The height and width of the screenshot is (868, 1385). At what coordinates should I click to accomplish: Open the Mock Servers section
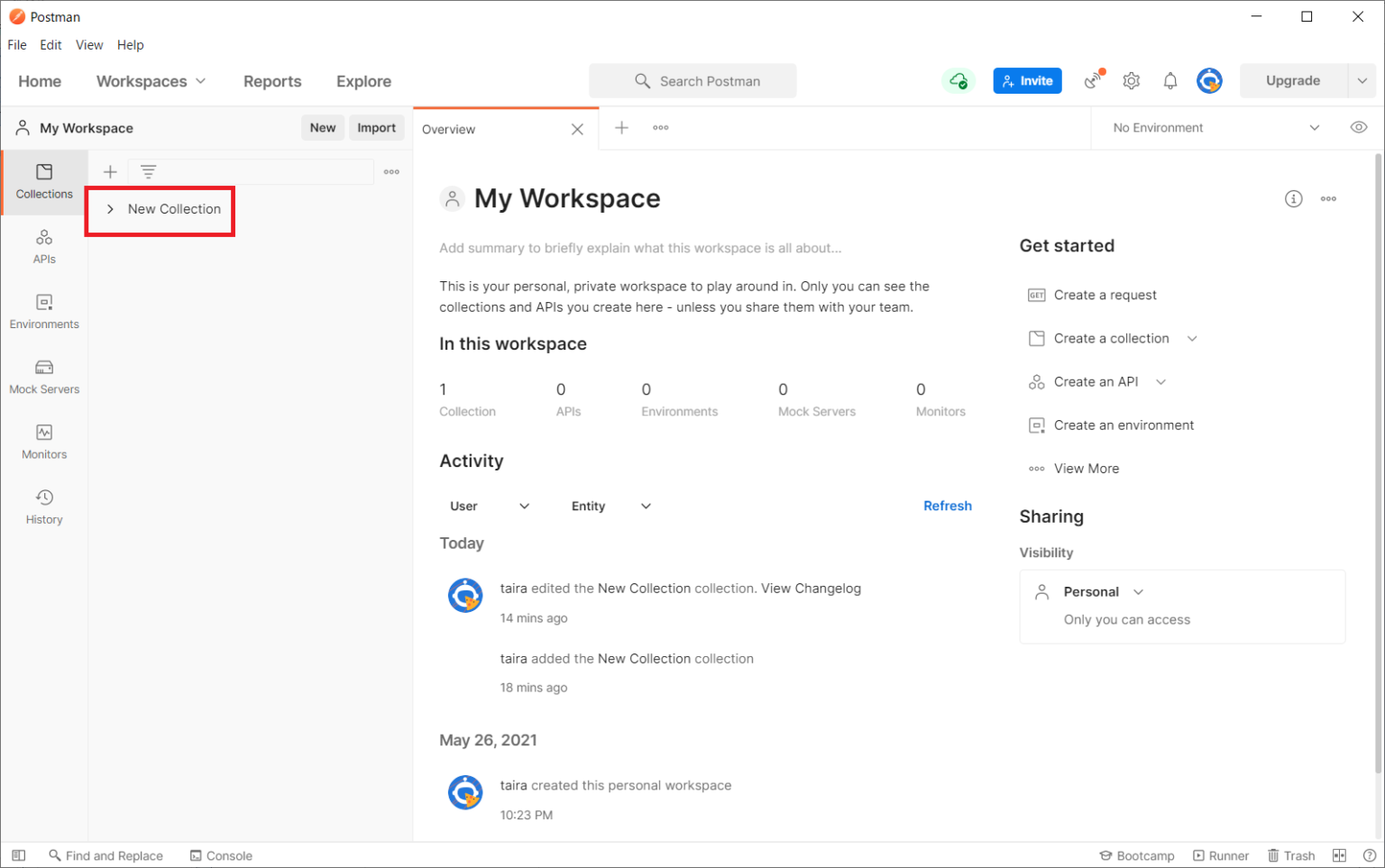(x=44, y=377)
